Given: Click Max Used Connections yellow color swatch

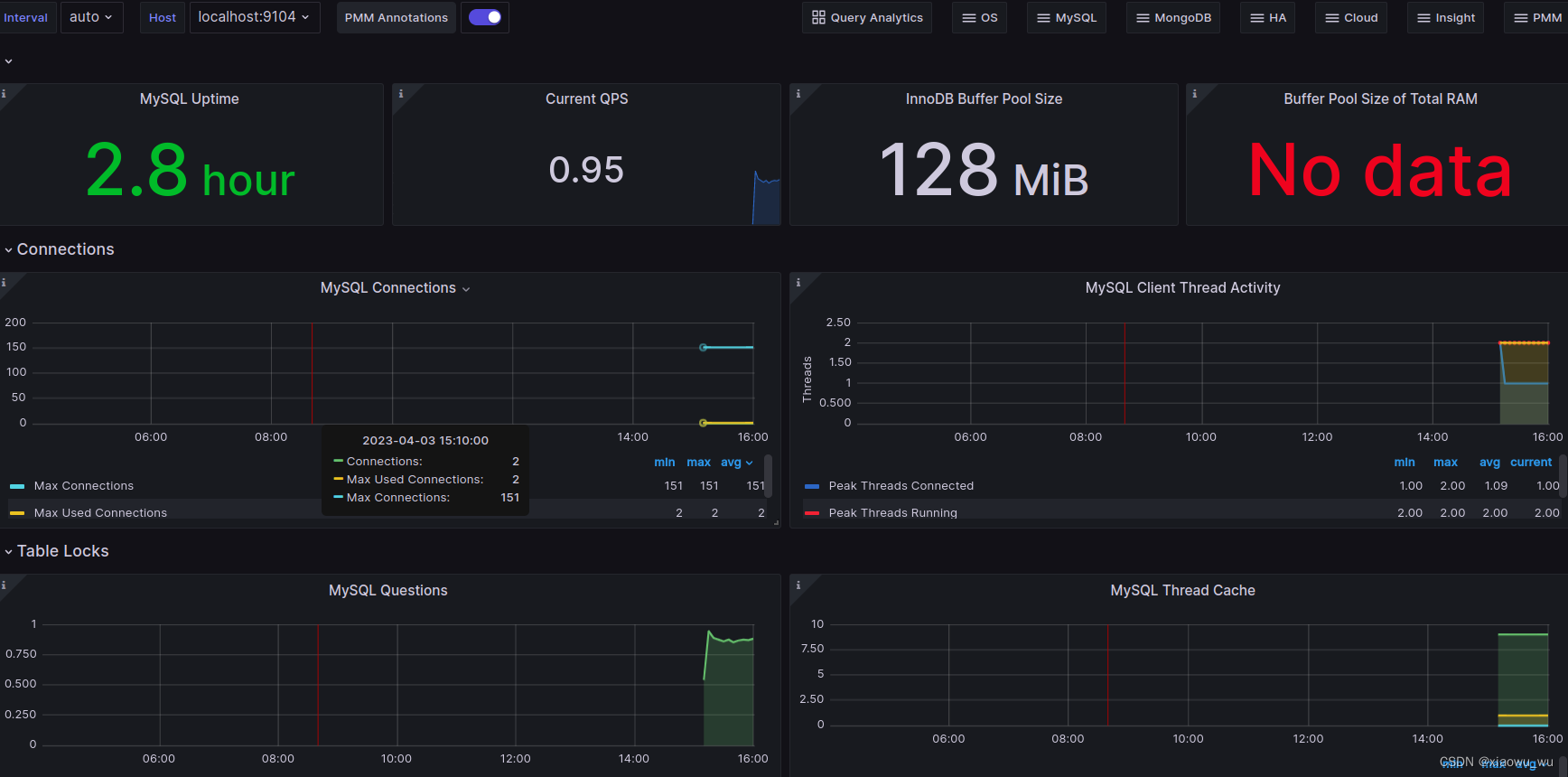Looking at the screenshot, I should [x=17, y=513].
